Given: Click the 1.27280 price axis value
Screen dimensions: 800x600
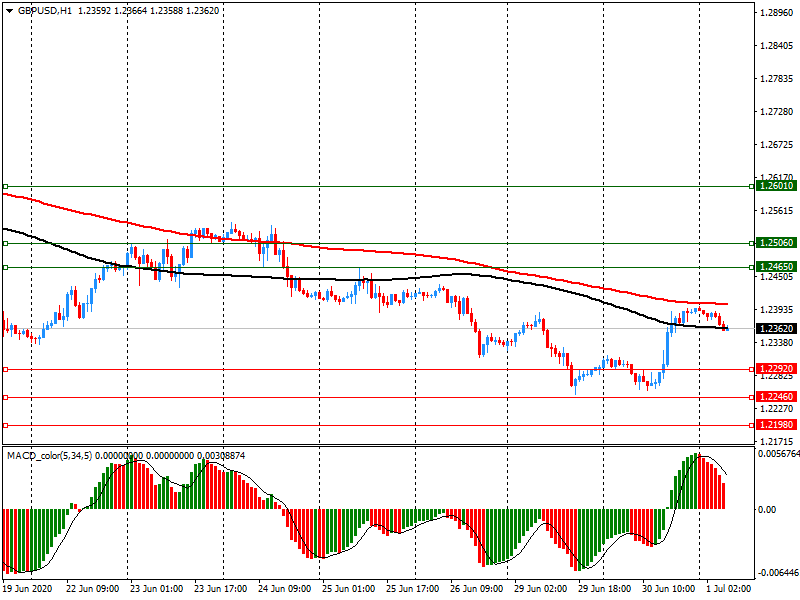Looking at the screenshot, I should pyautogui.click(x=777, y=112).
